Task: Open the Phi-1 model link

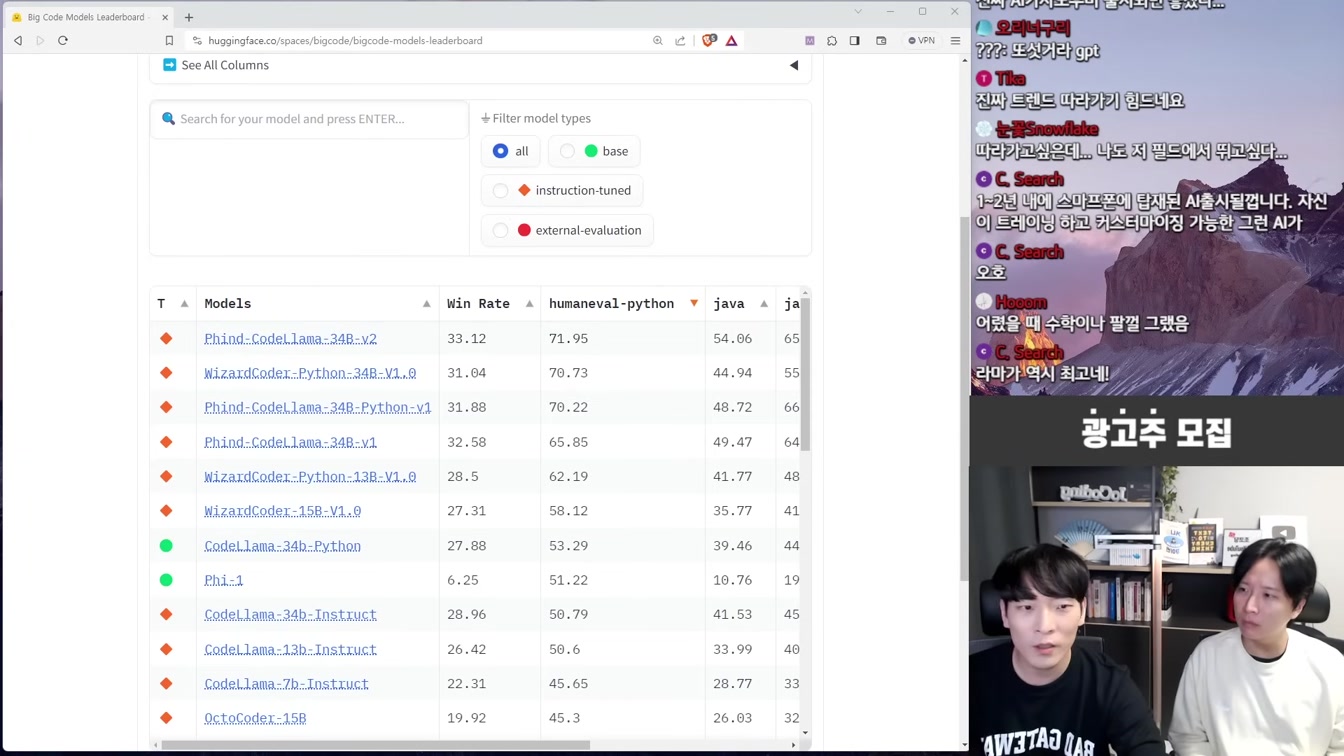Action: point(223,580)
